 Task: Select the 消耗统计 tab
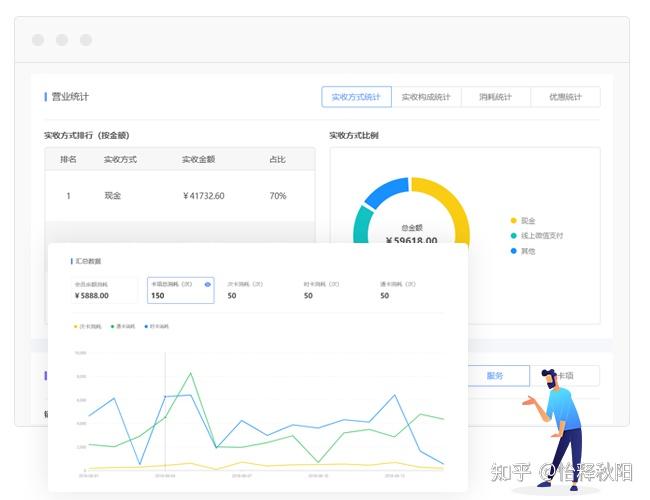click(x=495, y=97)
